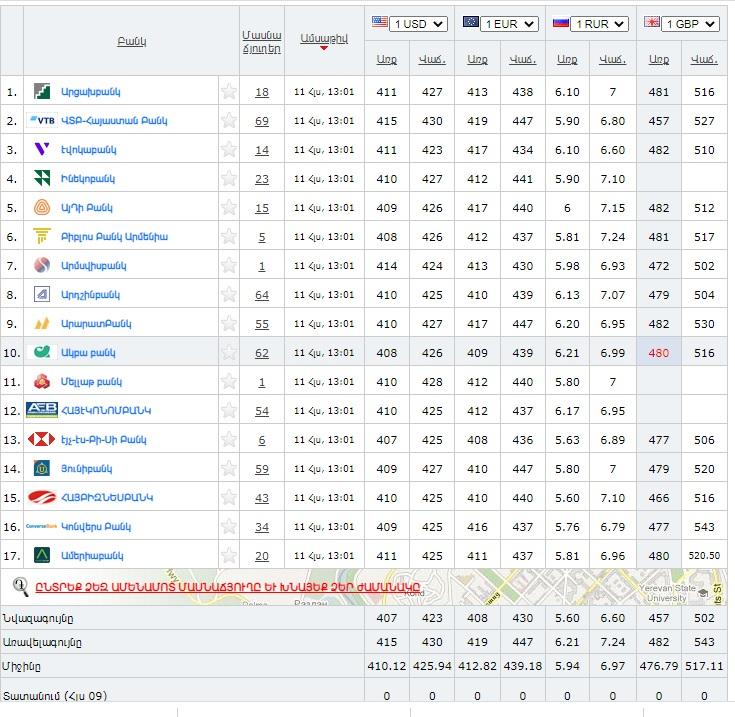Click the ID Bank orange logo
Screen dimensions: 735x717
42,208
